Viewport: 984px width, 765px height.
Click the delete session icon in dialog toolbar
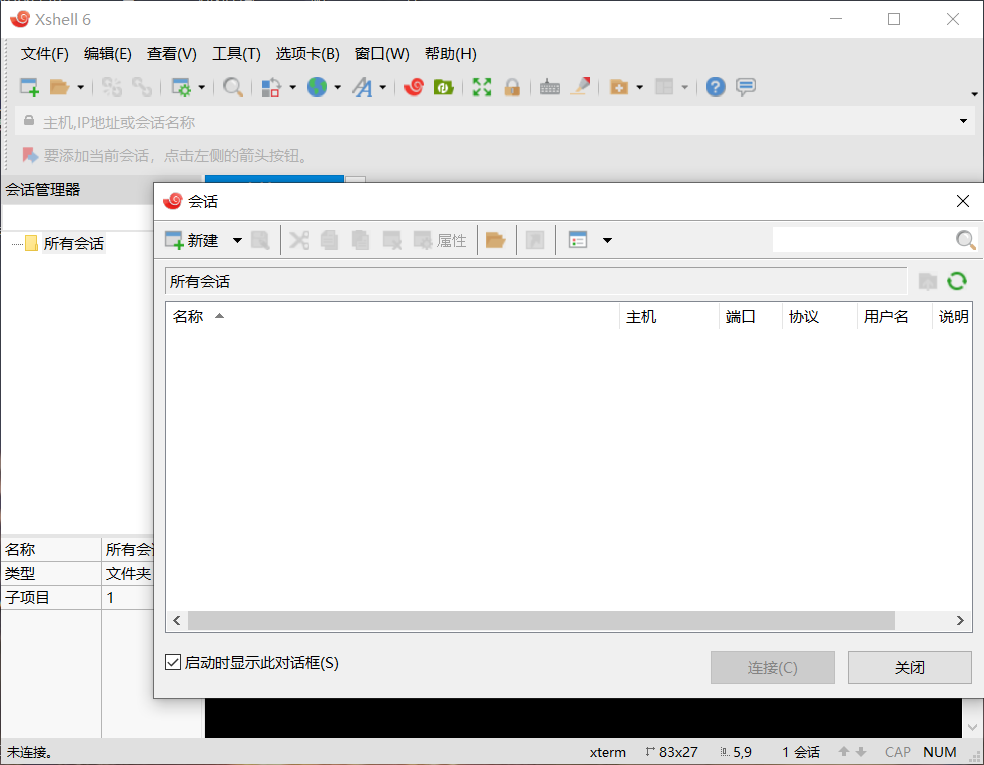pyautogui.click(x=392, y=240)
